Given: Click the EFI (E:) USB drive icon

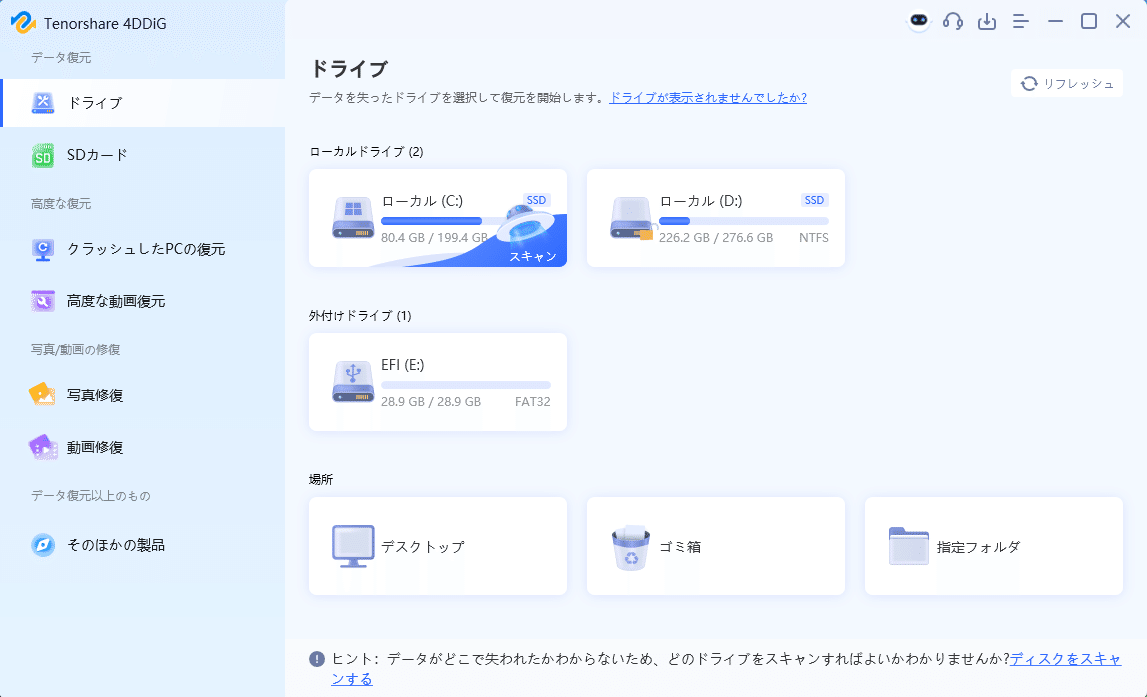Looking at the screenshot, I should (353, 382).
